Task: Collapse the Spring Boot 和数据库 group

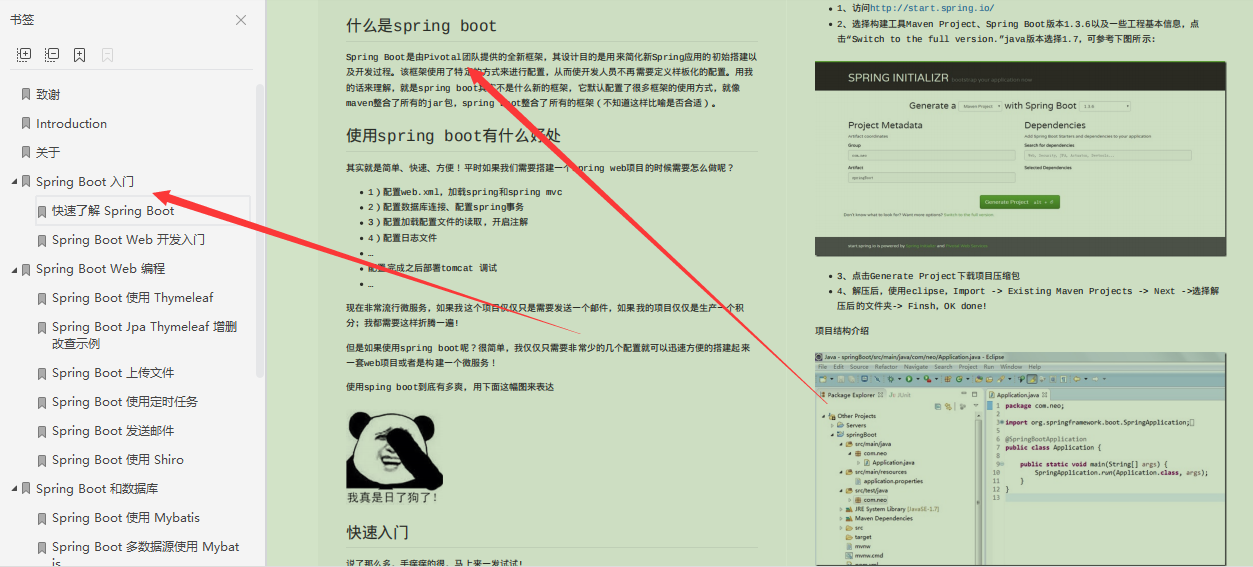Action: [14, 489]
